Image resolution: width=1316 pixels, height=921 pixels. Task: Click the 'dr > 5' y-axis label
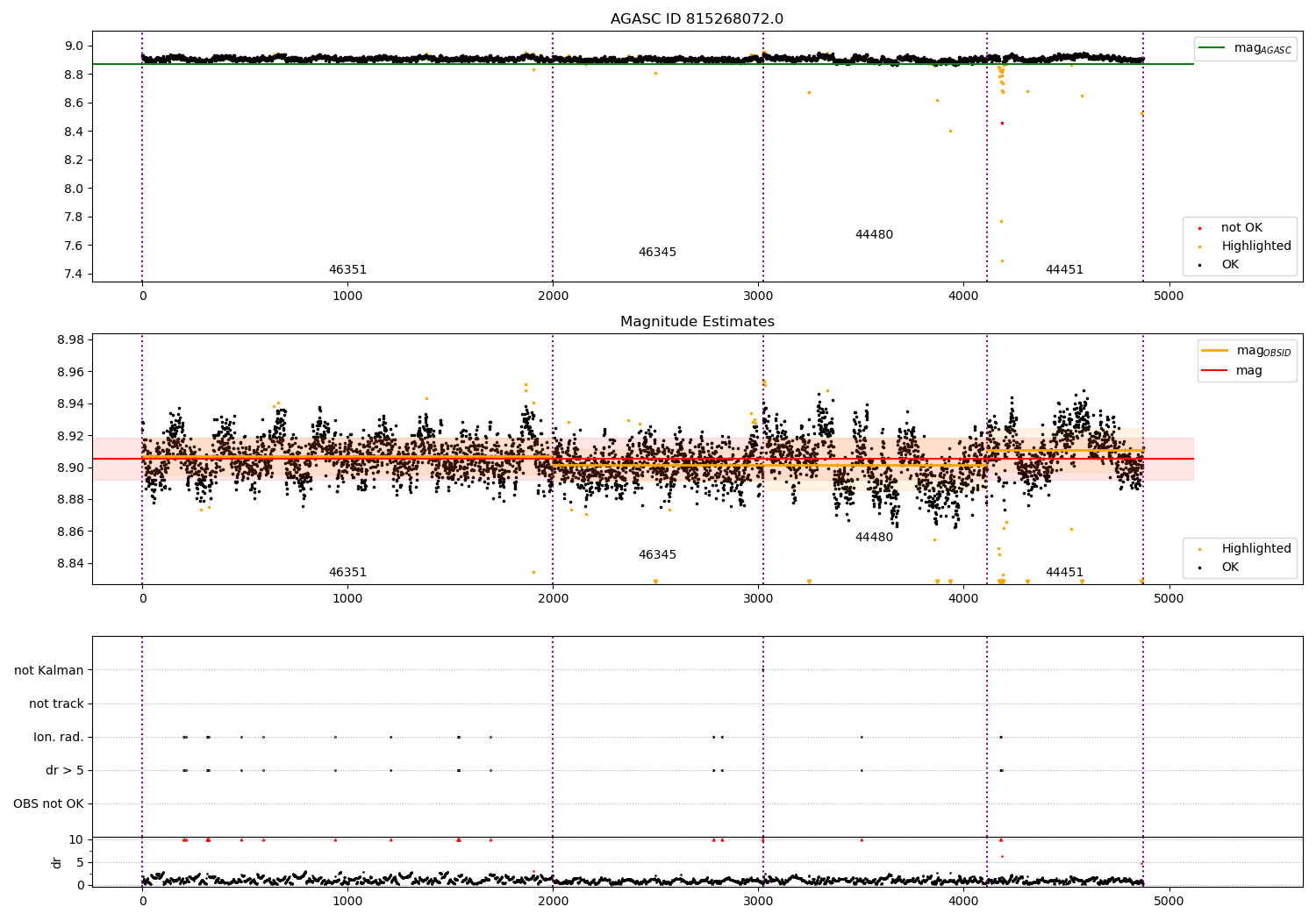(x=65, y=771)
